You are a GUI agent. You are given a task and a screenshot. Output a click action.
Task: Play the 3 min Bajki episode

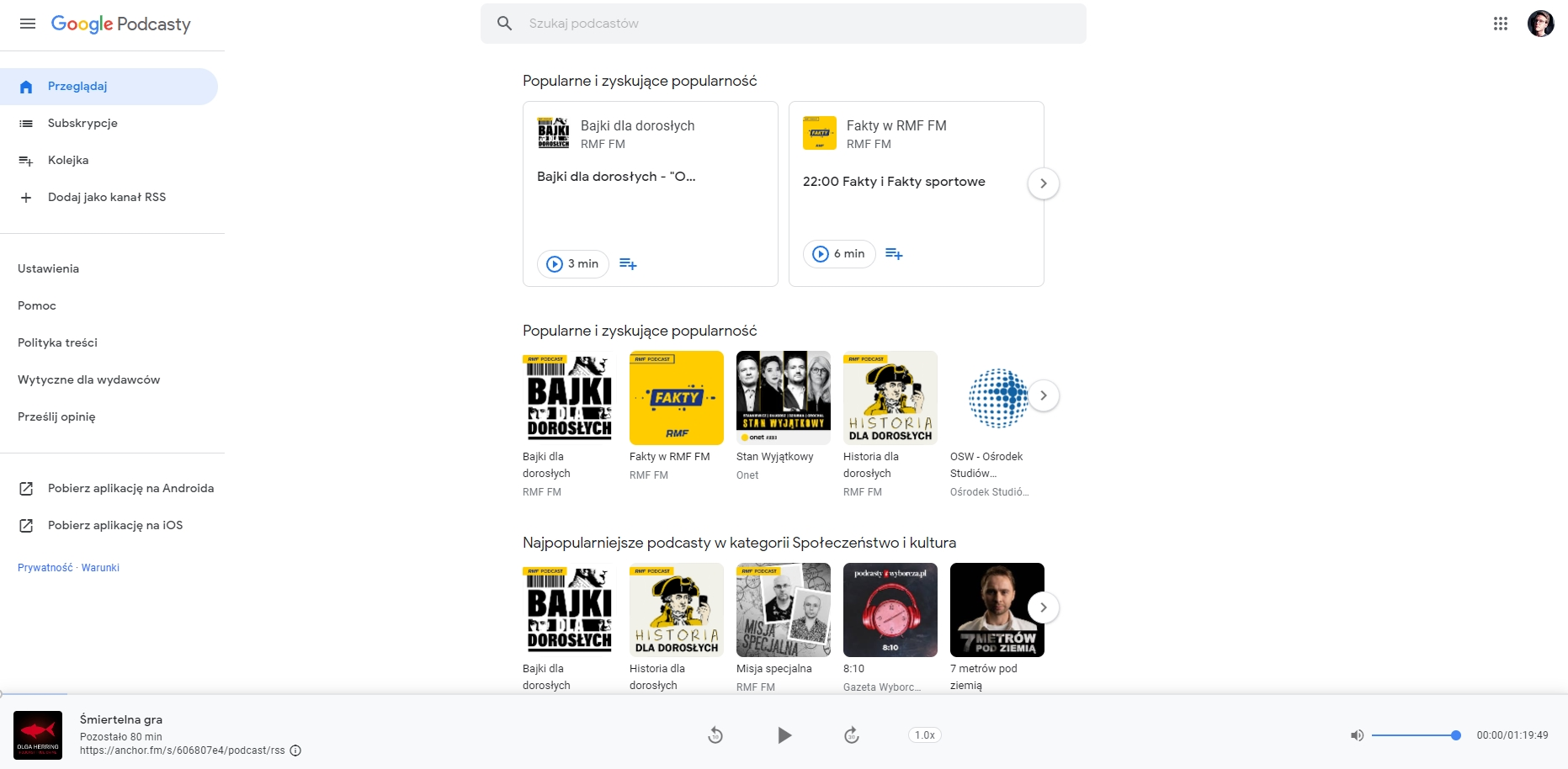572,264
